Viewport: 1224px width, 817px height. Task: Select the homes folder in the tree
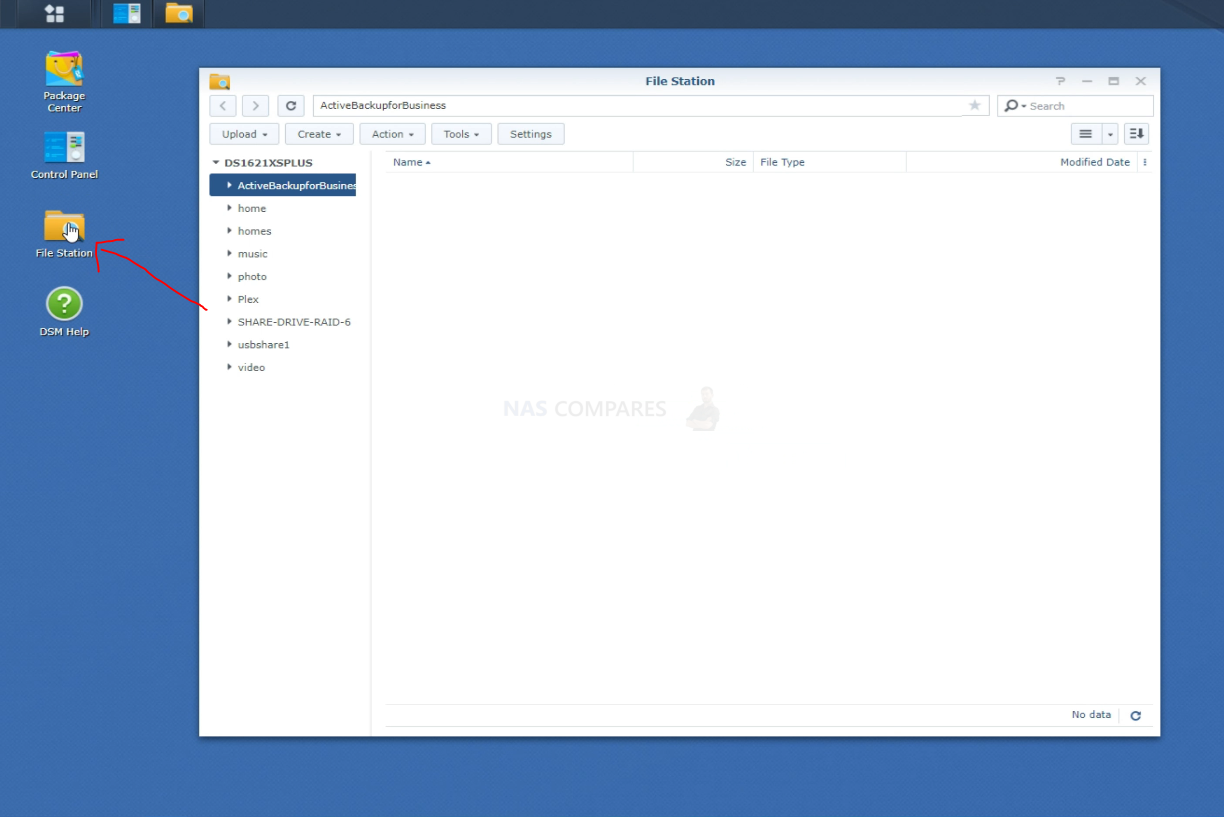[x=255, y=231]
